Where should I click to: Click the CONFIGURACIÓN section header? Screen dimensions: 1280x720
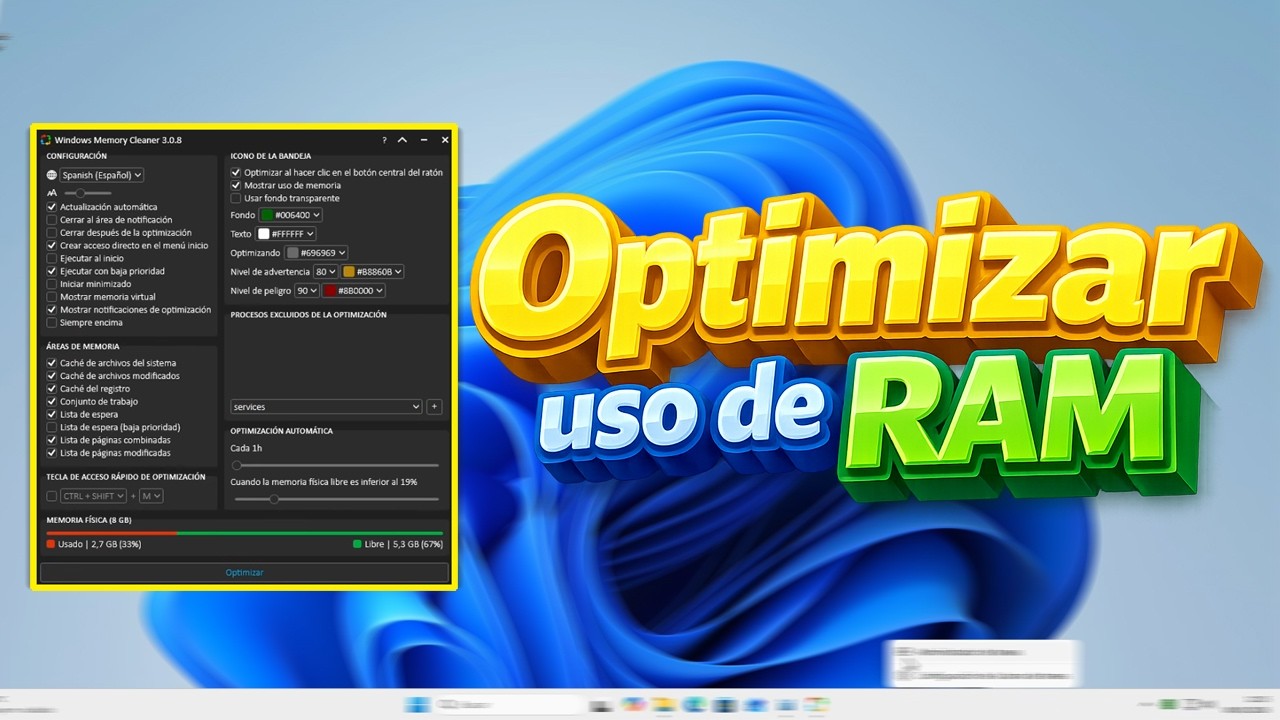click(76, 156)
